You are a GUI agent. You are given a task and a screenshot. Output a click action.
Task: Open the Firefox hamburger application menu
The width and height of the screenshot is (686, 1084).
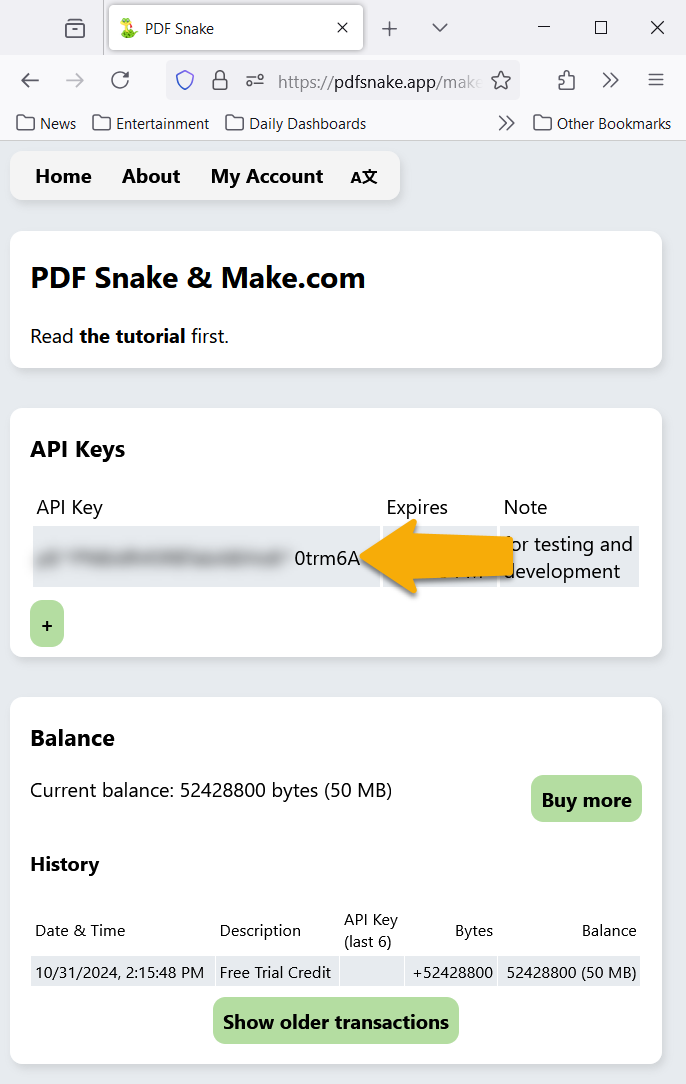pos(656,80)
